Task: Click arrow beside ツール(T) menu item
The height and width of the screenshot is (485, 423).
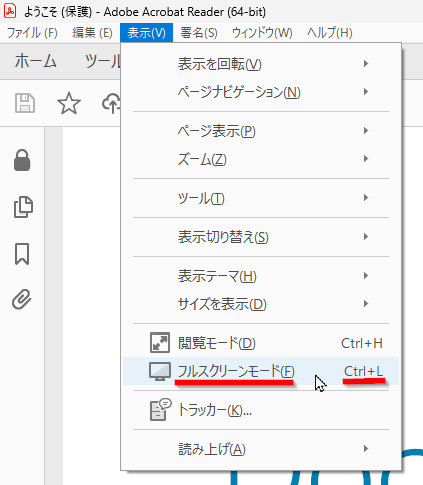Action: click(x=366, y=198)
